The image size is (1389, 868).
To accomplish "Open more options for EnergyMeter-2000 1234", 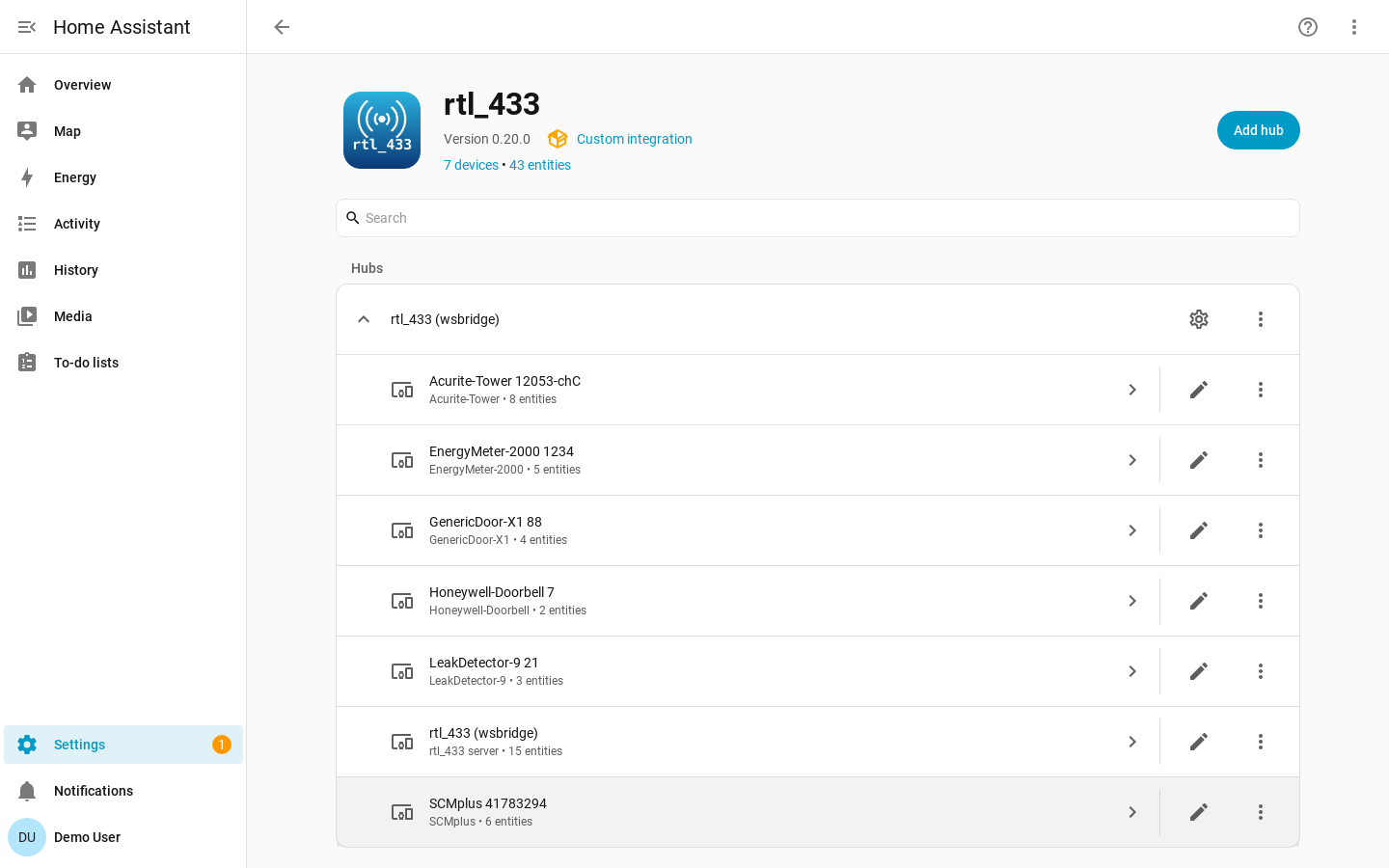I will (x=1261, y=460).
